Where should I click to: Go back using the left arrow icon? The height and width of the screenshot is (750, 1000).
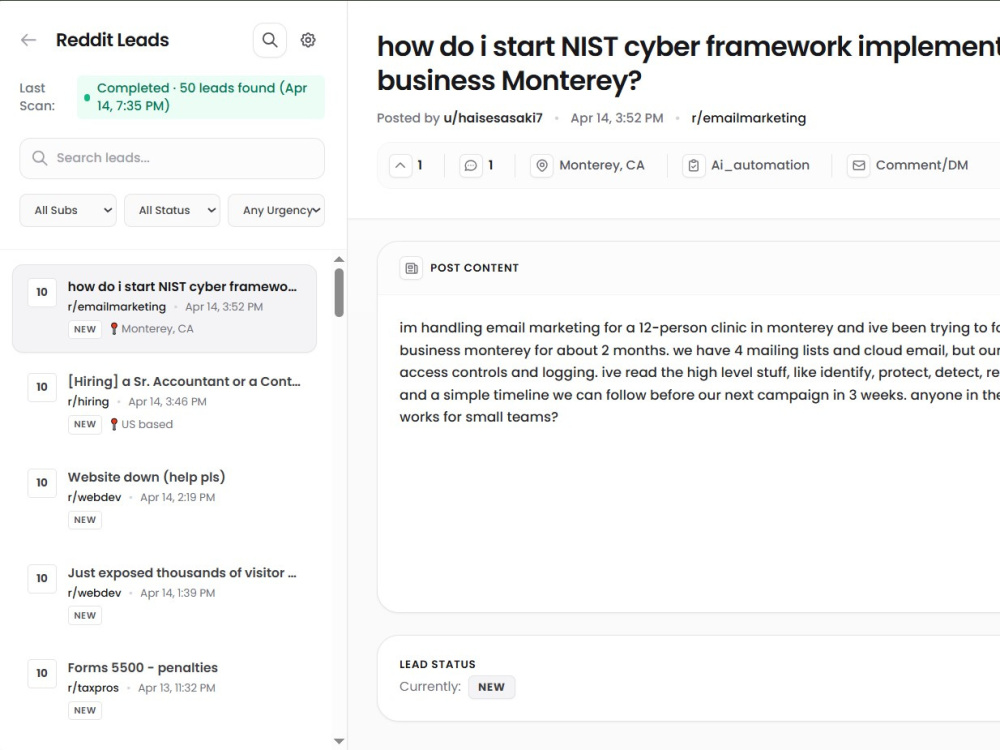28,40
